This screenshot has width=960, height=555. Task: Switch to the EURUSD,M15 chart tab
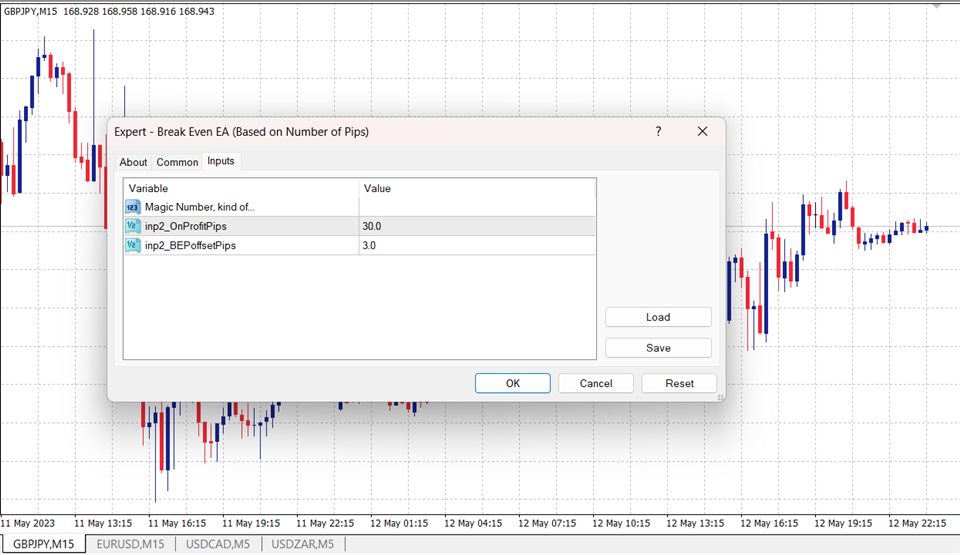click(x=131, y=544)
